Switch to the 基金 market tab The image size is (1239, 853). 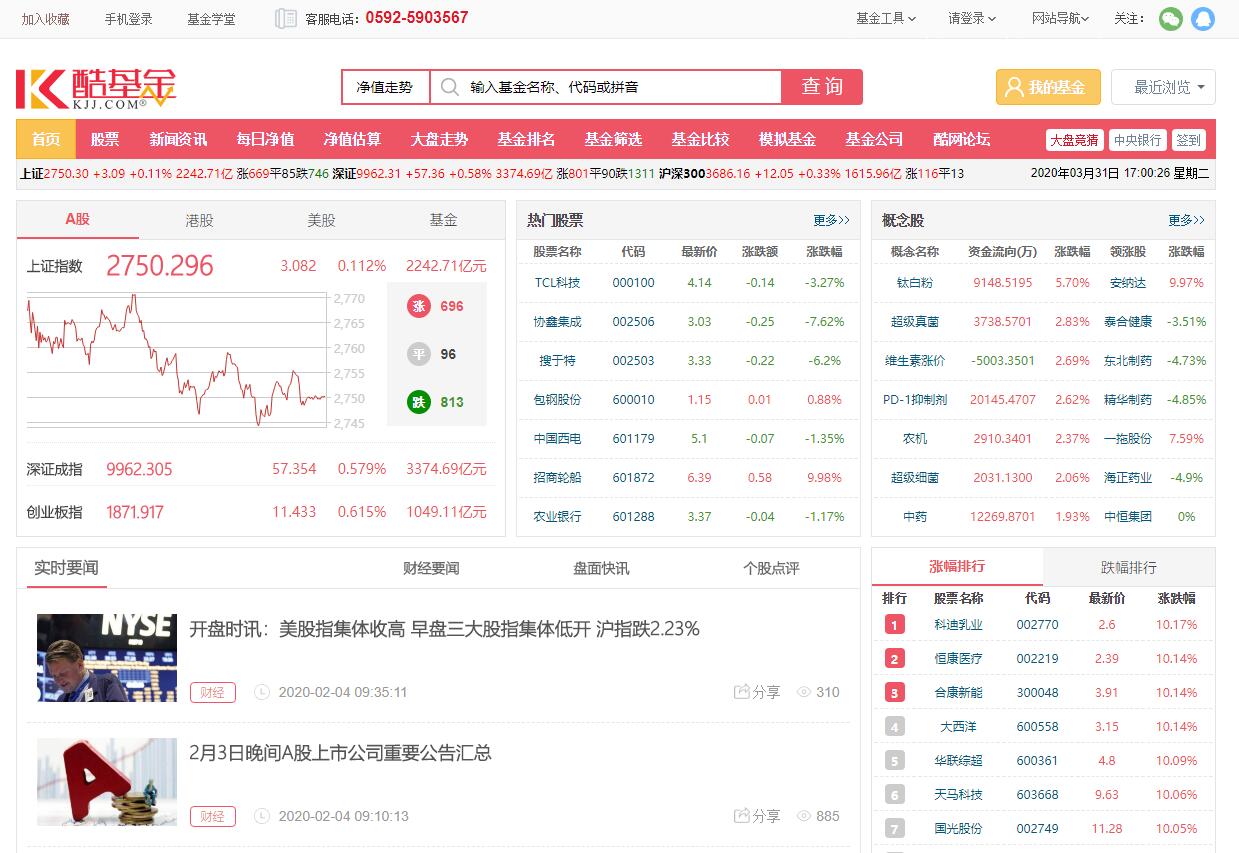tap(443, 220)
